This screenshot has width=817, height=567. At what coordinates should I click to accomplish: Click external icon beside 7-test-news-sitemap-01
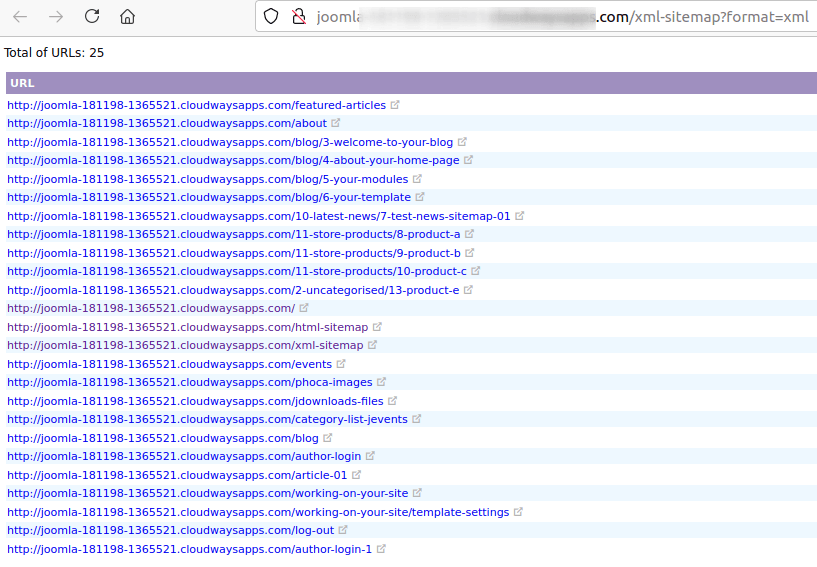coord(519,216)
